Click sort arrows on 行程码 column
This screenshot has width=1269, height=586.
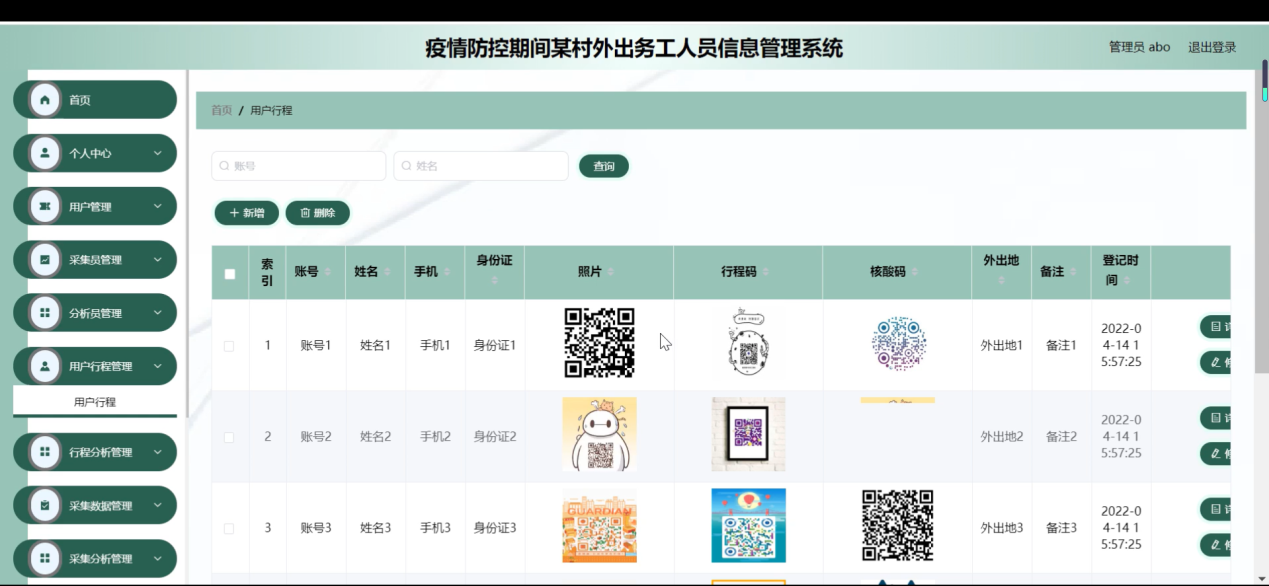click(765, 272)
